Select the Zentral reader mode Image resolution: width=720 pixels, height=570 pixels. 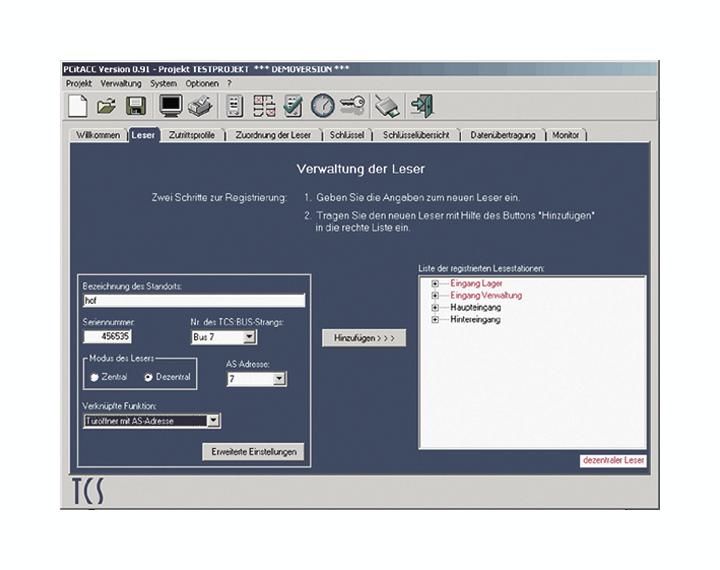[95, 377]
